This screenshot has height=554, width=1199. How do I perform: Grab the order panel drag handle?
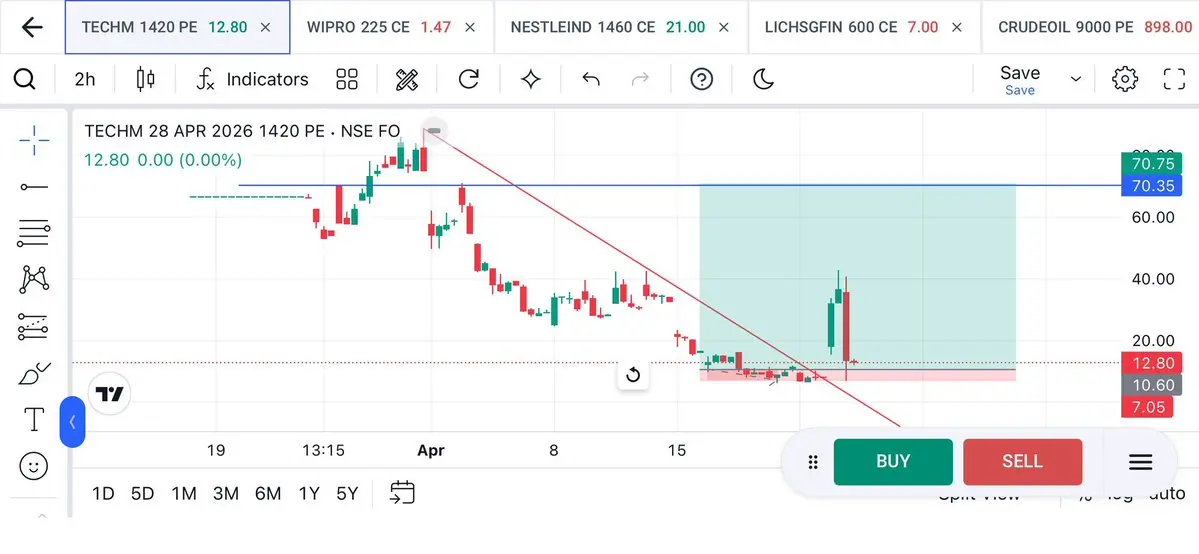click(x=813, y=461)
